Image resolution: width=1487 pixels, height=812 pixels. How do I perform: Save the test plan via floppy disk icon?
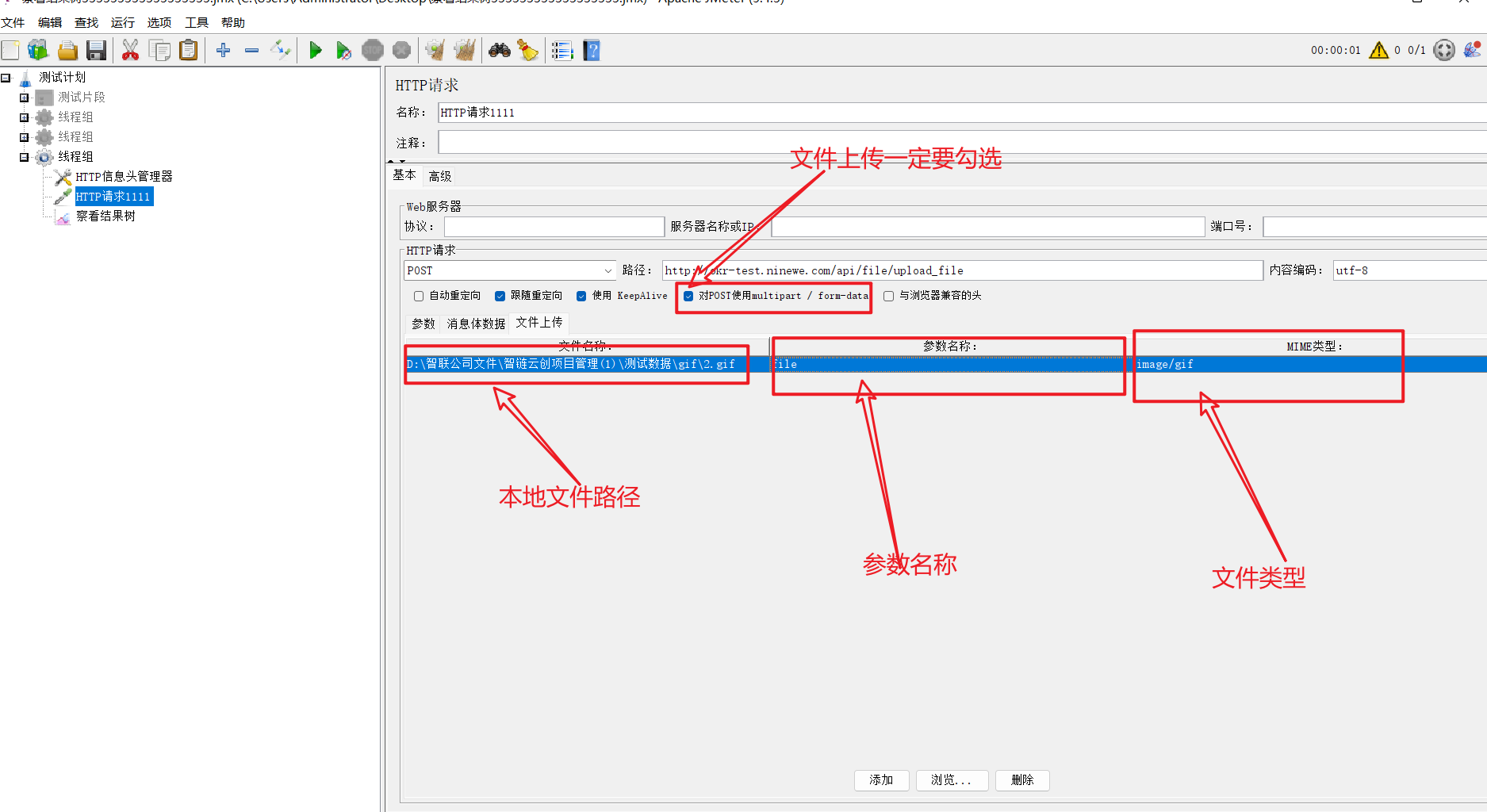pyautogui.click(x=96, y=50)
